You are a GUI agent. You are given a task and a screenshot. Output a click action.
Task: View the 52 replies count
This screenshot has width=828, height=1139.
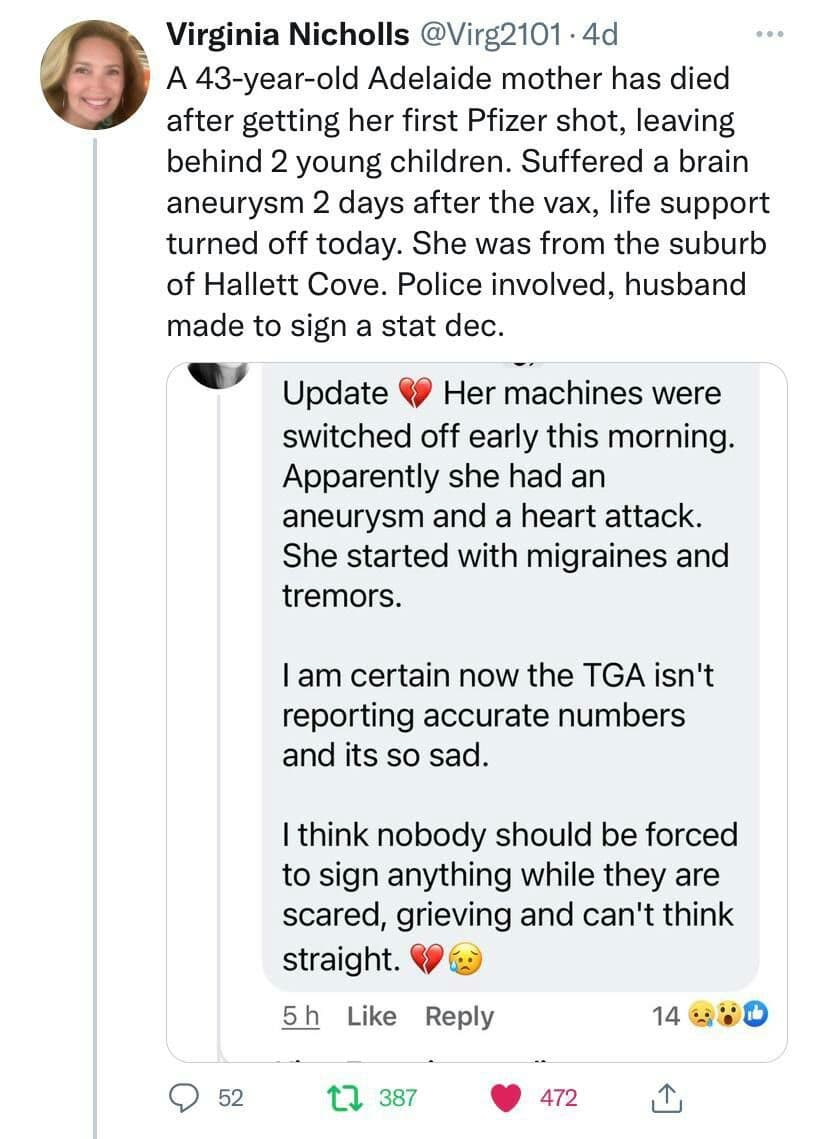tap(231, 1098)
